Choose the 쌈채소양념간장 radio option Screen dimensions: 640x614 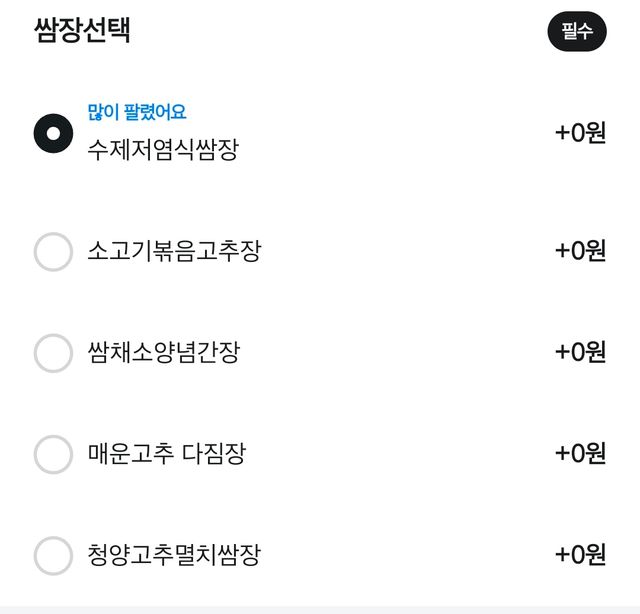(53, 353)
